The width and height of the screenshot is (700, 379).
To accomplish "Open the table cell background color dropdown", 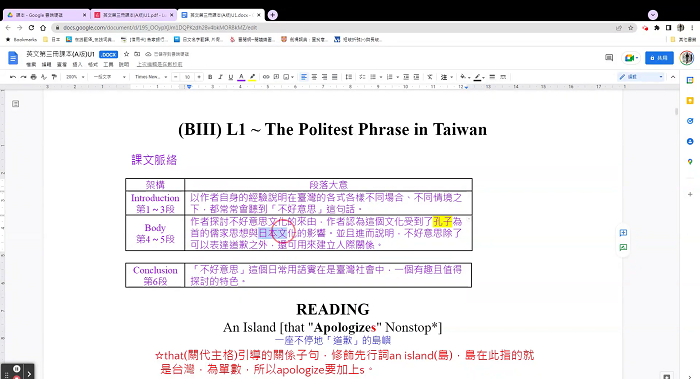I will (x=465, y=77).
